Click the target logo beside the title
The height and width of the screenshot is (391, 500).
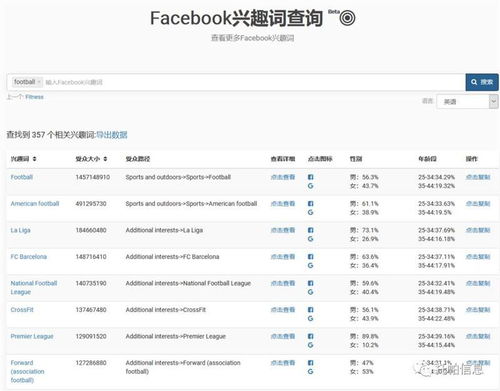[x=347, y=18]
